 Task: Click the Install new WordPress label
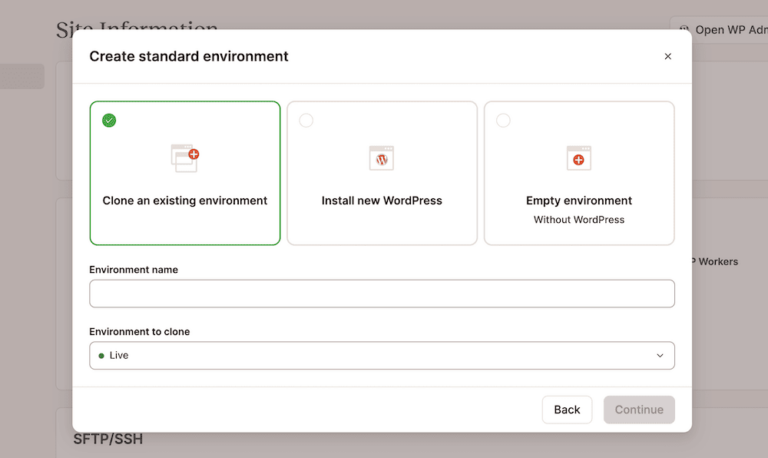[x=382, y=200]
